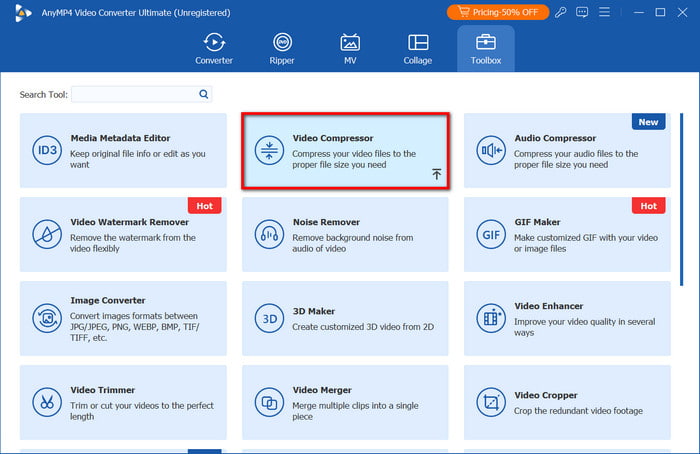The width and height of the screenshot is (700, 454).
Task: Click the Video Enhancer icon
Action: pyautogui.click(x=491, y=318)
